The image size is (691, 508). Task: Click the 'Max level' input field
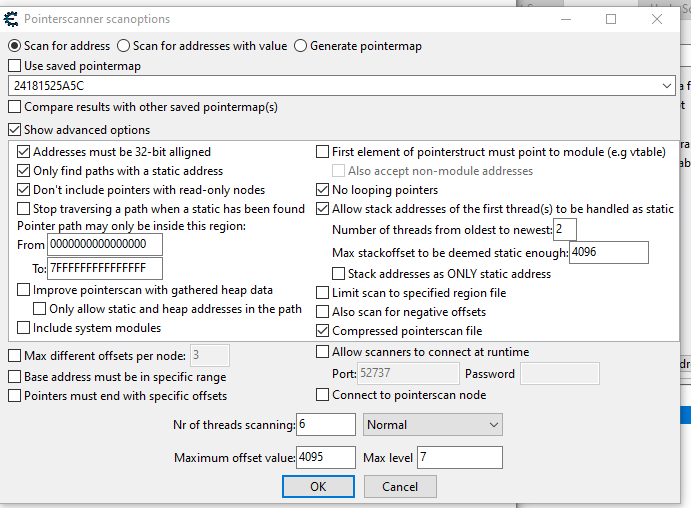coord(459,458)
